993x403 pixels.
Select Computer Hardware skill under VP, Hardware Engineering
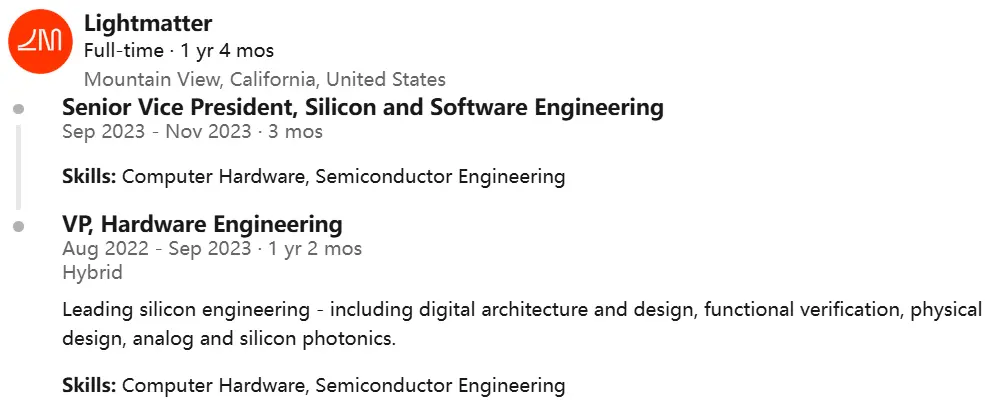213,385
